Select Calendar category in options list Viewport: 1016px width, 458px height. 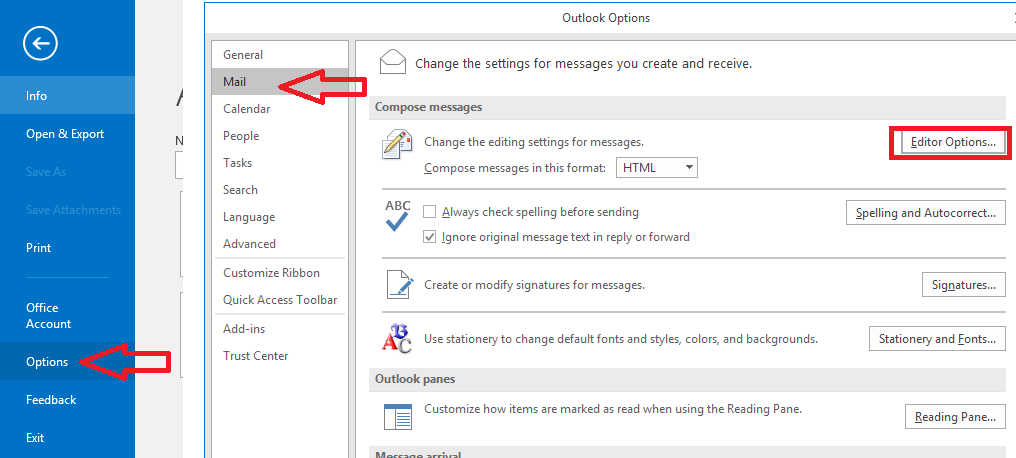(x=280, y=109)
